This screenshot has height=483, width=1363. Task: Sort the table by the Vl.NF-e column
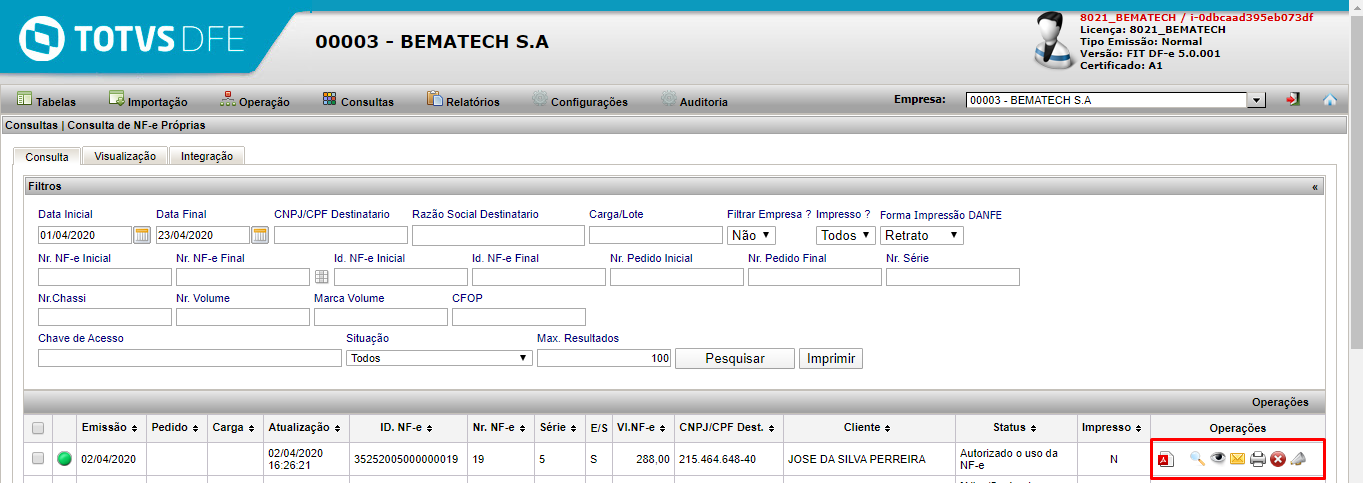tap(643, 427)
